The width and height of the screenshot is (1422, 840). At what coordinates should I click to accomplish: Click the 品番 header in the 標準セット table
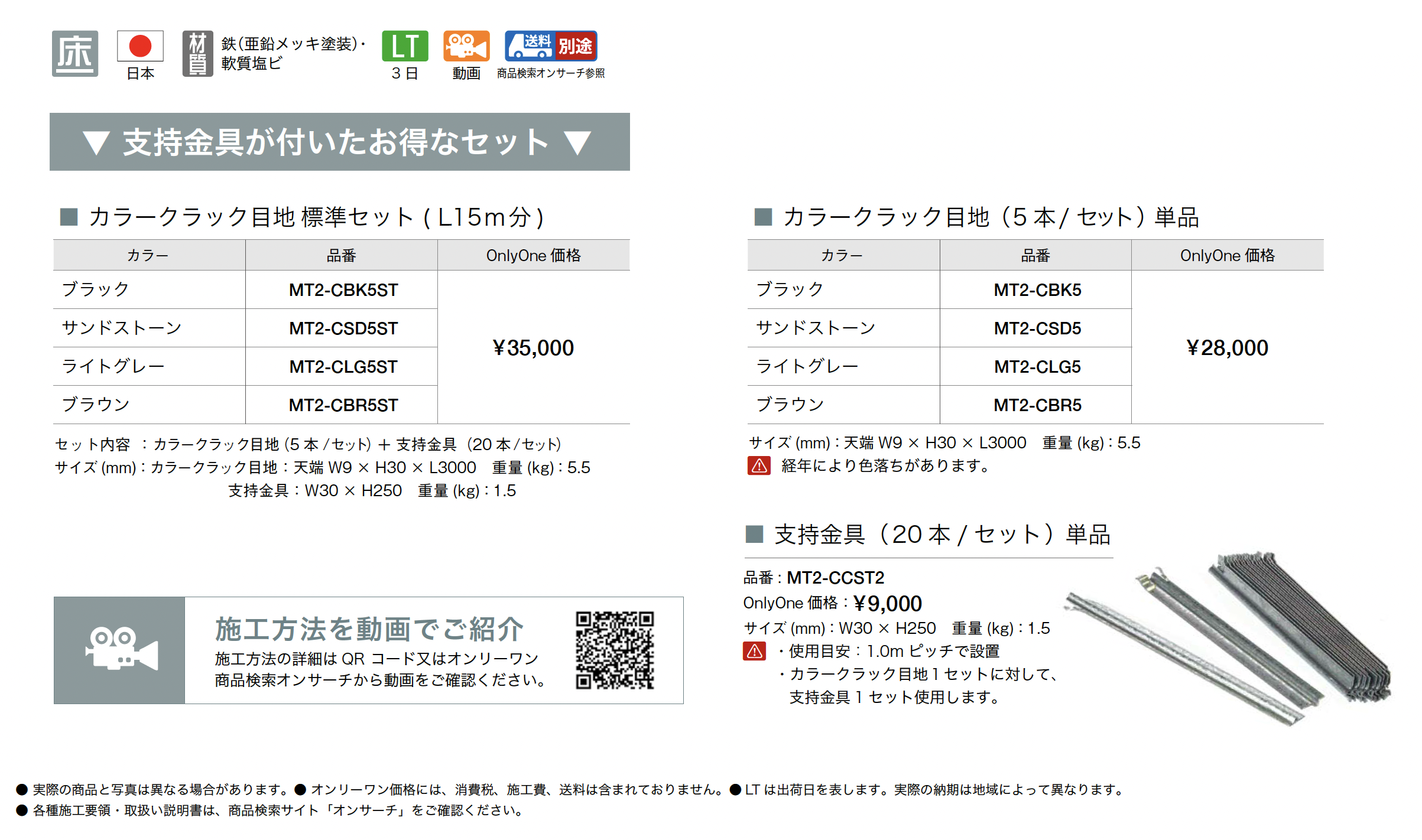pyautogui.click(x=341, y=255)
